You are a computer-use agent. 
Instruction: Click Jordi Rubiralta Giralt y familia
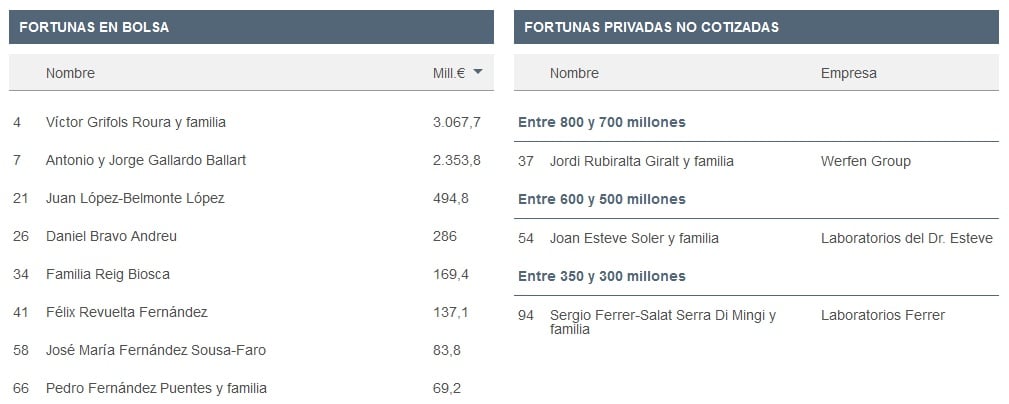[x=642, y=161]
